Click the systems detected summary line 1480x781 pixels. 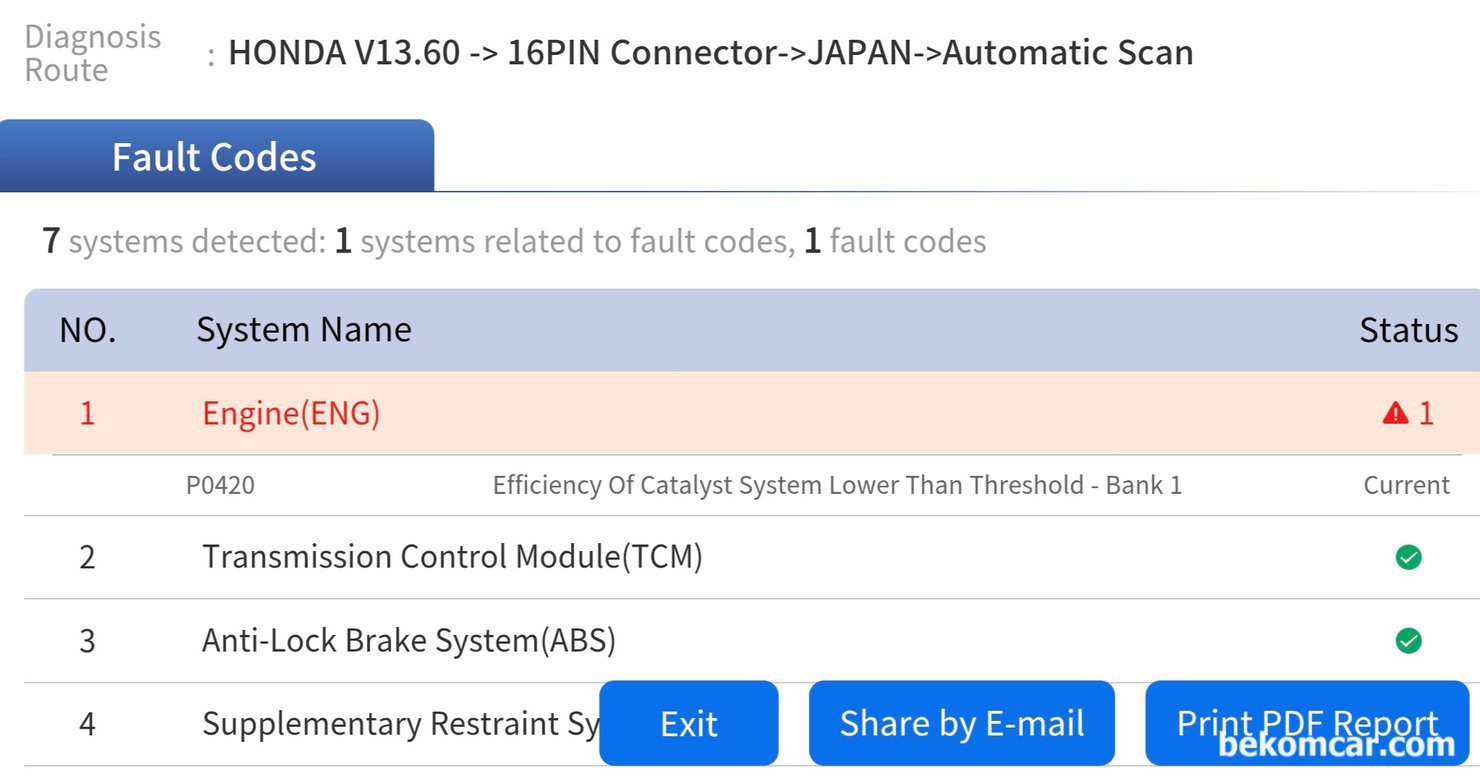click(514, 241)
